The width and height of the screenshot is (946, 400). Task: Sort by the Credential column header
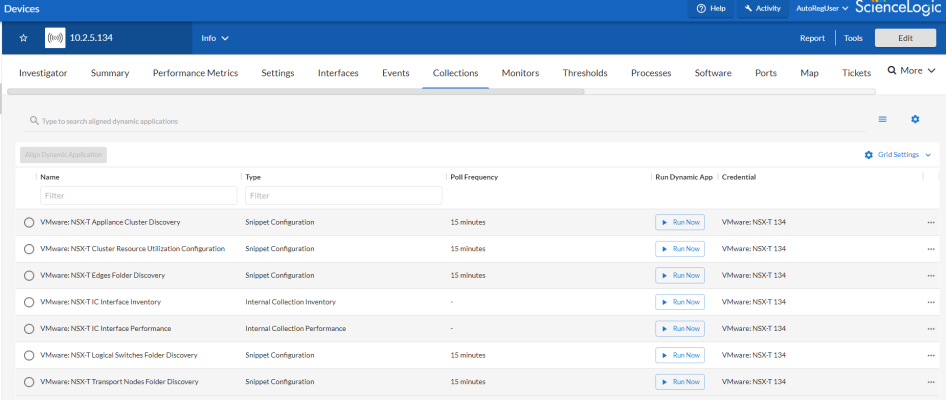(x=738, y=177)
